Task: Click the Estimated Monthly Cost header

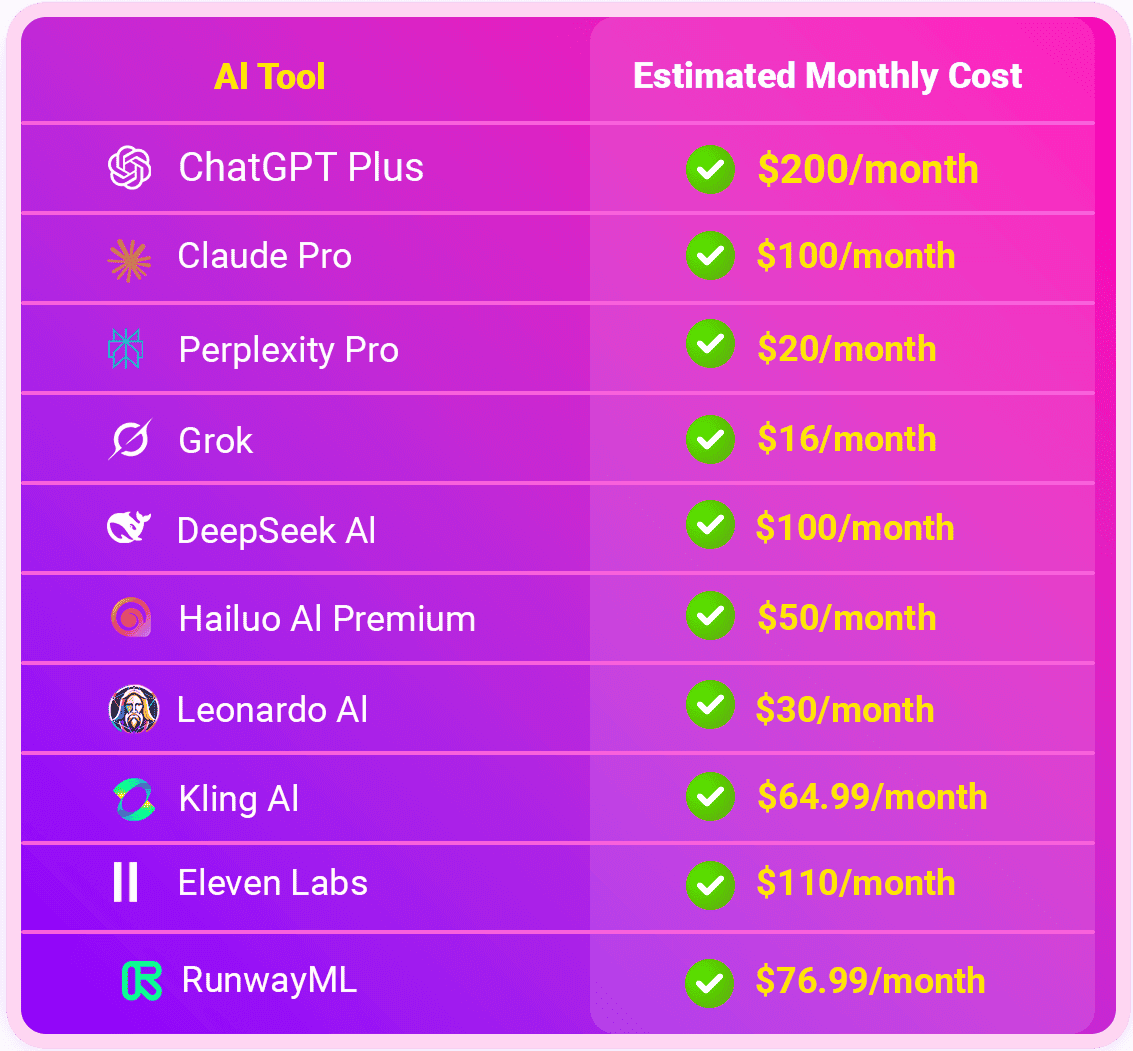Action: click(827, 77)
